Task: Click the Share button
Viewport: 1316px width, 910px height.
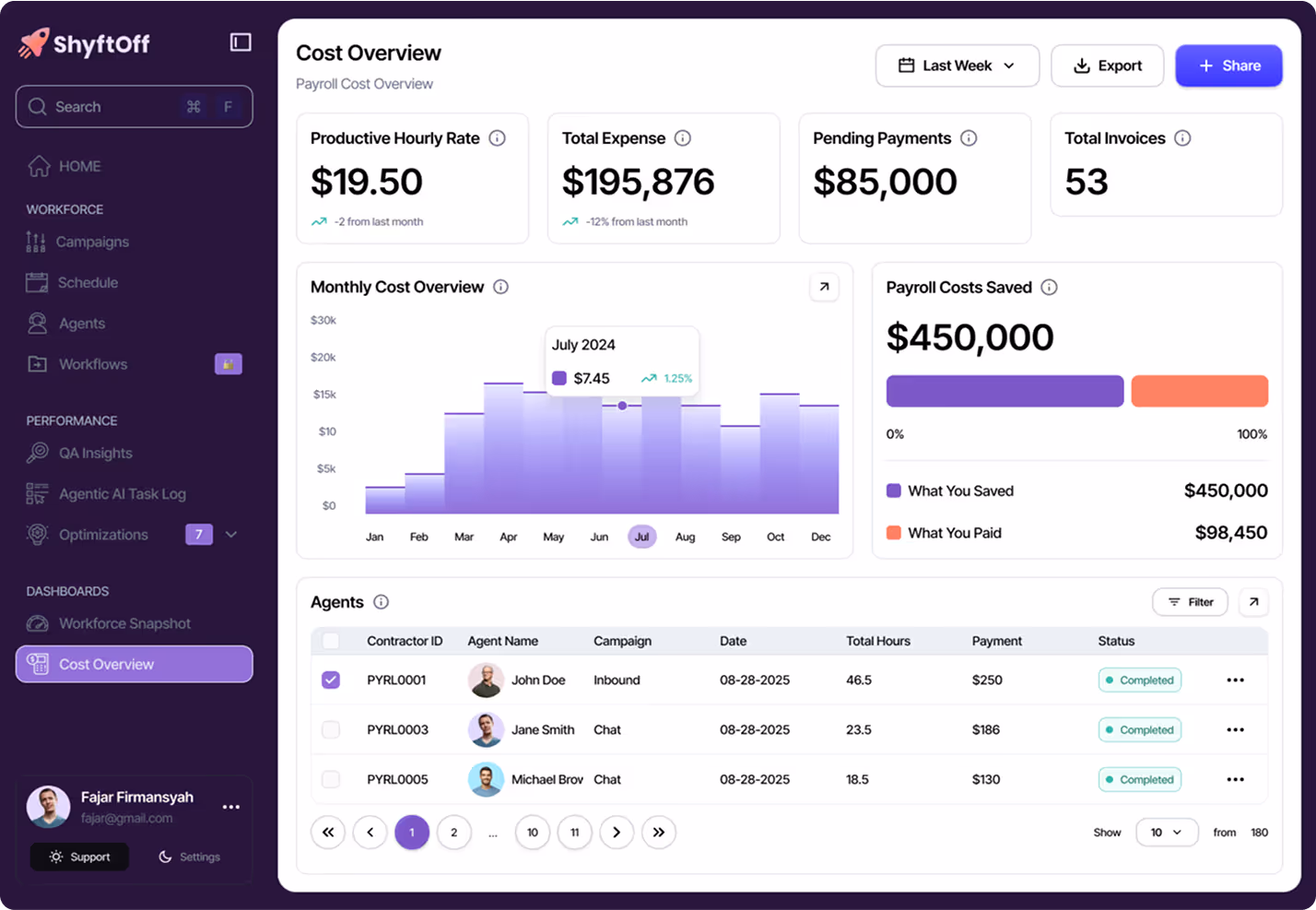Action: coord(1228,65)
